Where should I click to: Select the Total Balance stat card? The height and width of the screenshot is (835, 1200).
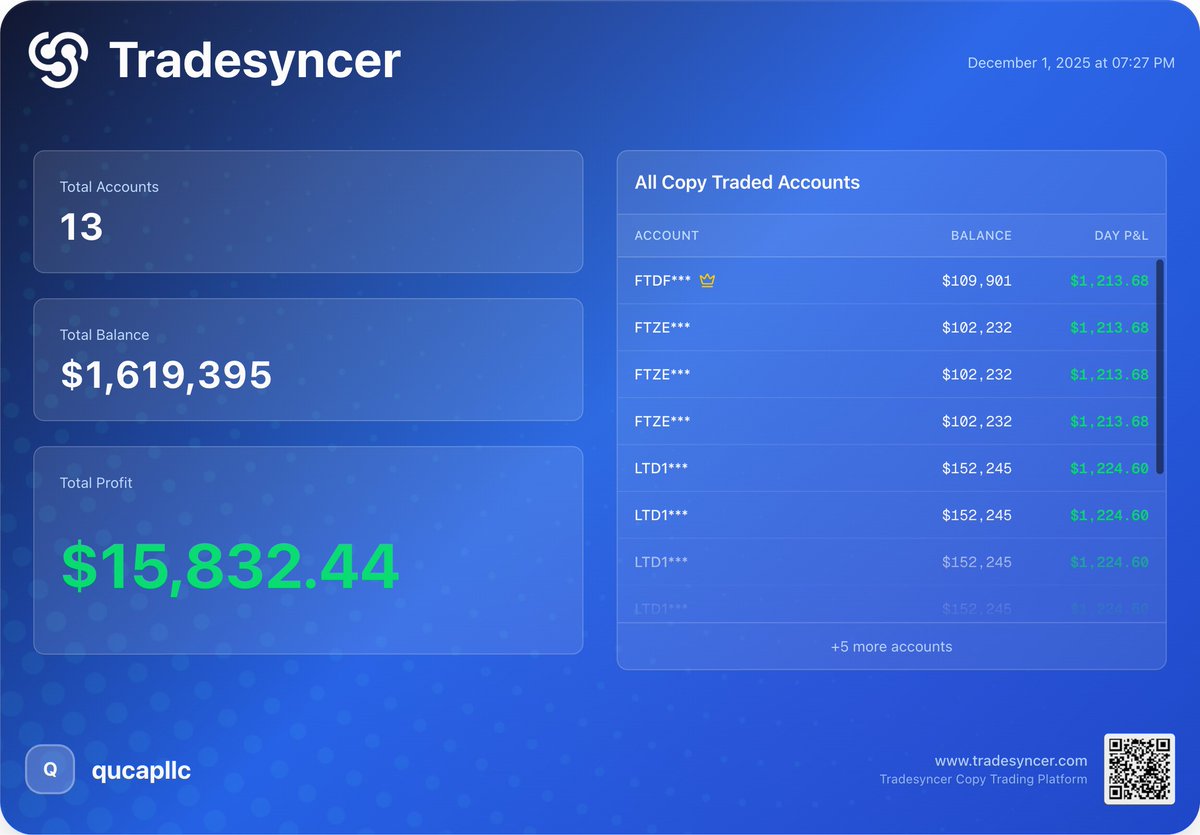point(307,359)
